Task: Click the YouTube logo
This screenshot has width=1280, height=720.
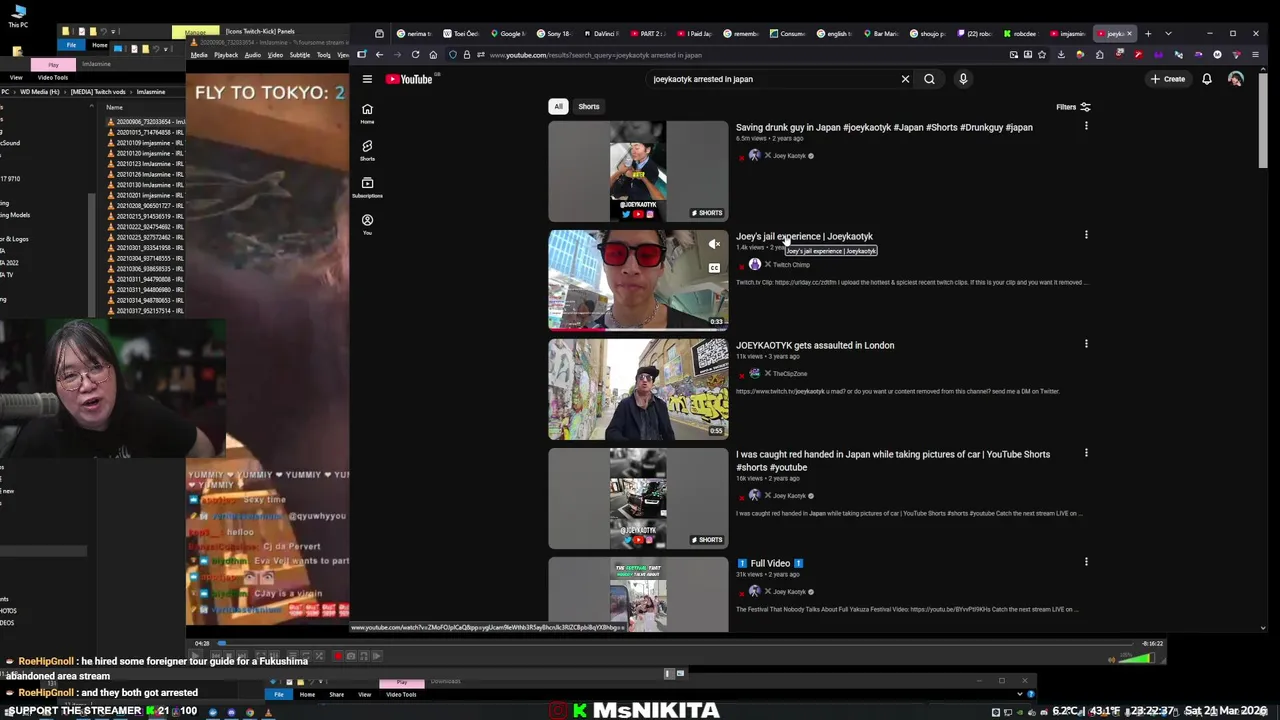Action: (409, 79)
